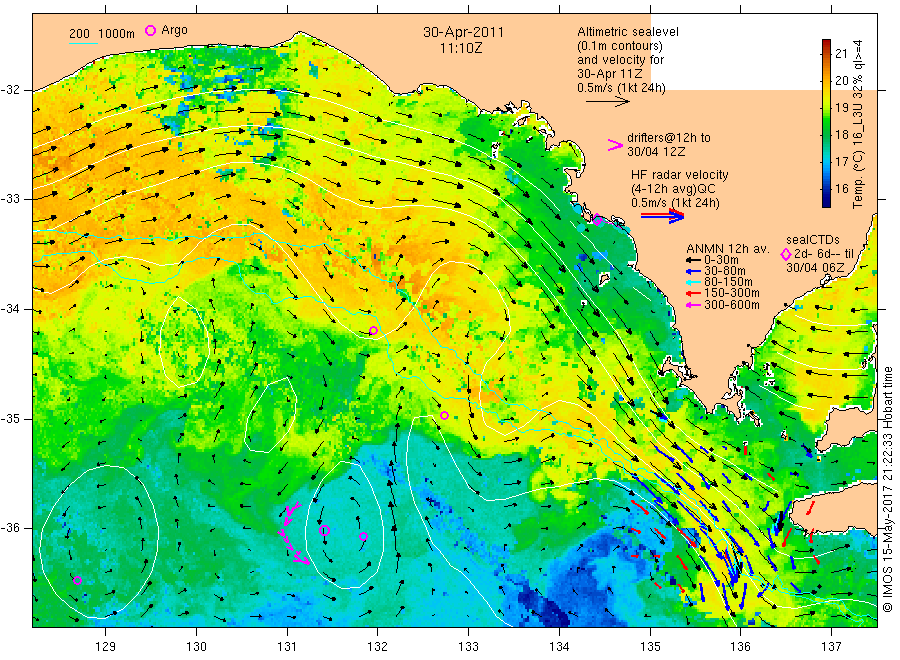This screenshot has height=660, width=900.
Task: Select the black altimetric velocity reference arrow
Action: (x=607, y=102)
